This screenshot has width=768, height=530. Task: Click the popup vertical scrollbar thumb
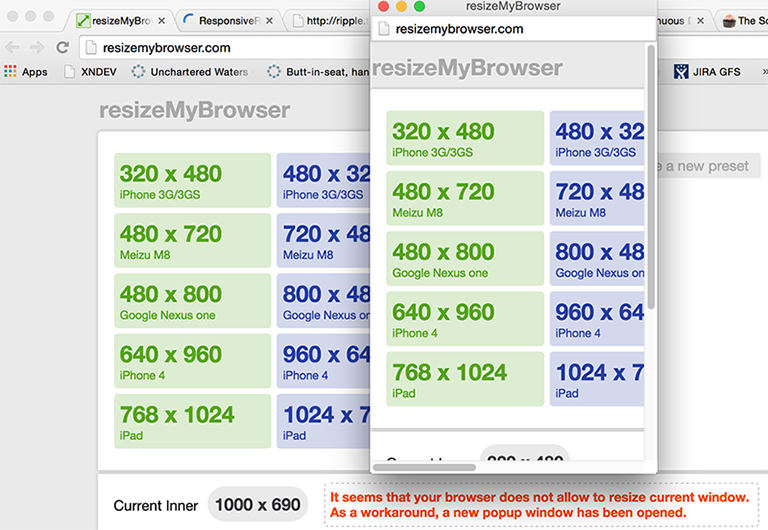(x=651, y=176)
